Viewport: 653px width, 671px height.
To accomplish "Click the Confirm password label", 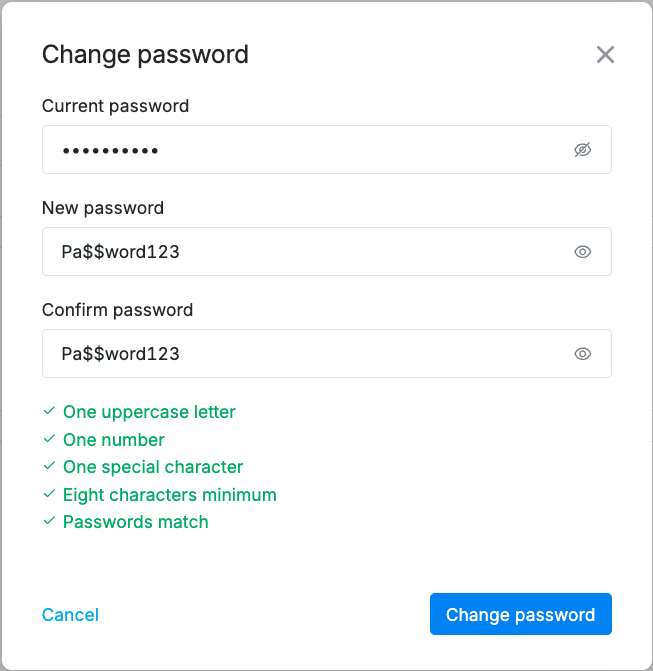I will [x=117, y=310].
